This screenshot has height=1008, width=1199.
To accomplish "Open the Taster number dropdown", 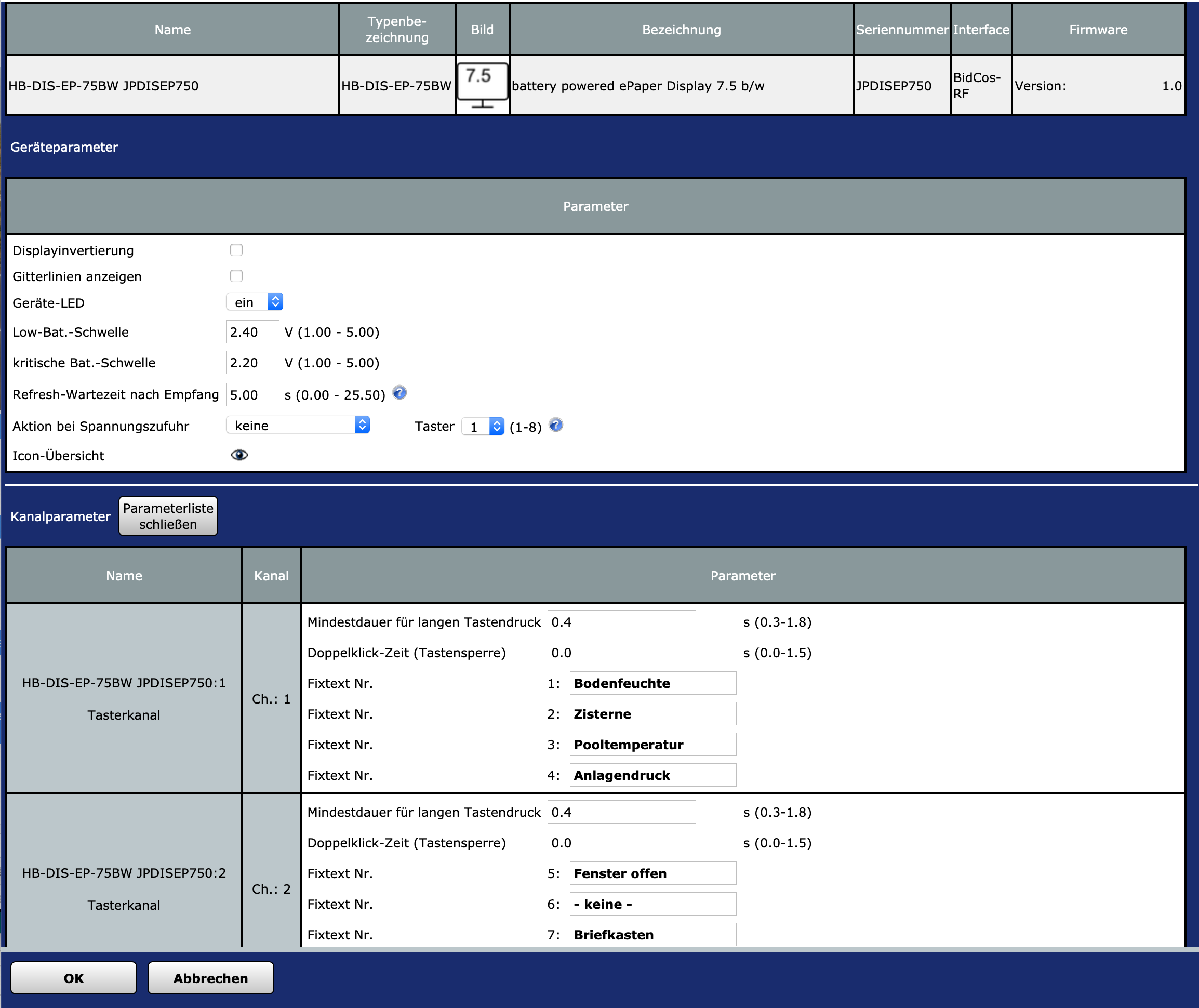I will point(483,426).
